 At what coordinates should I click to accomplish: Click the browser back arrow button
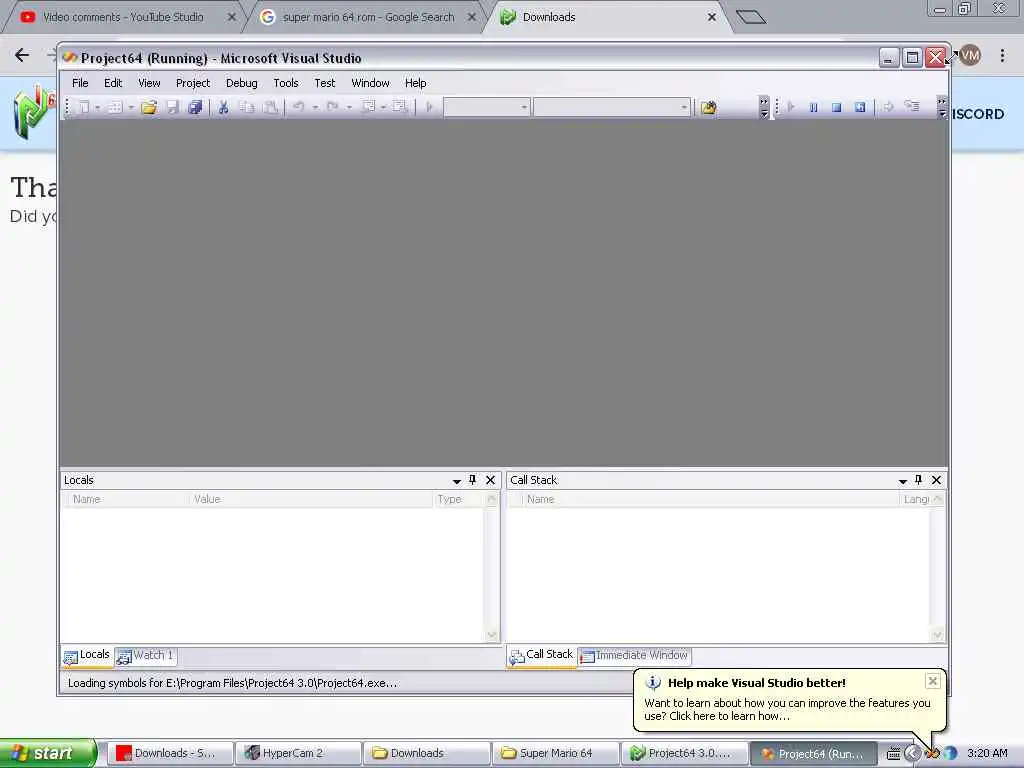click(x=22, y=56)
